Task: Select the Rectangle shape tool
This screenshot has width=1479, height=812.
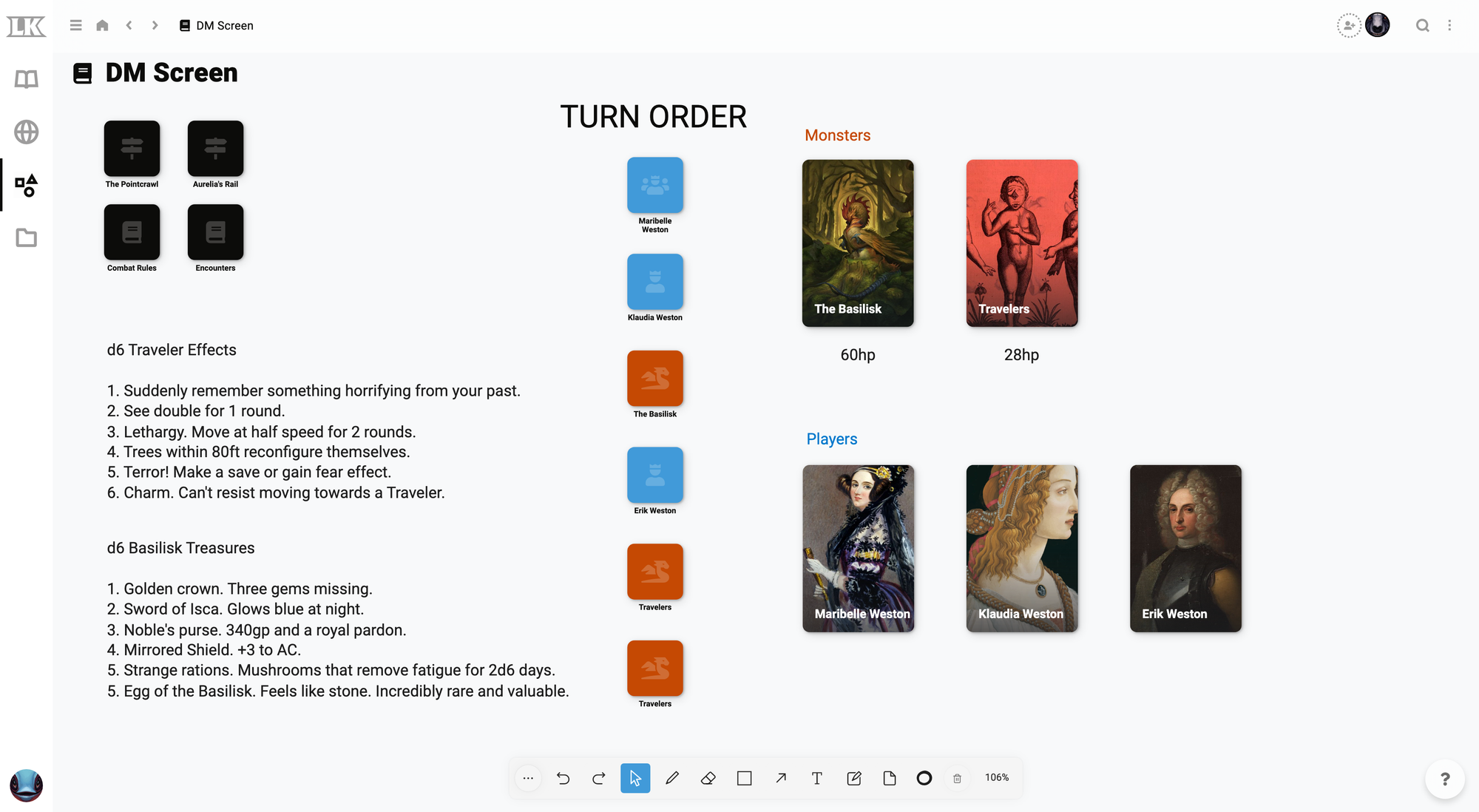Action: (x=744, y=778)
